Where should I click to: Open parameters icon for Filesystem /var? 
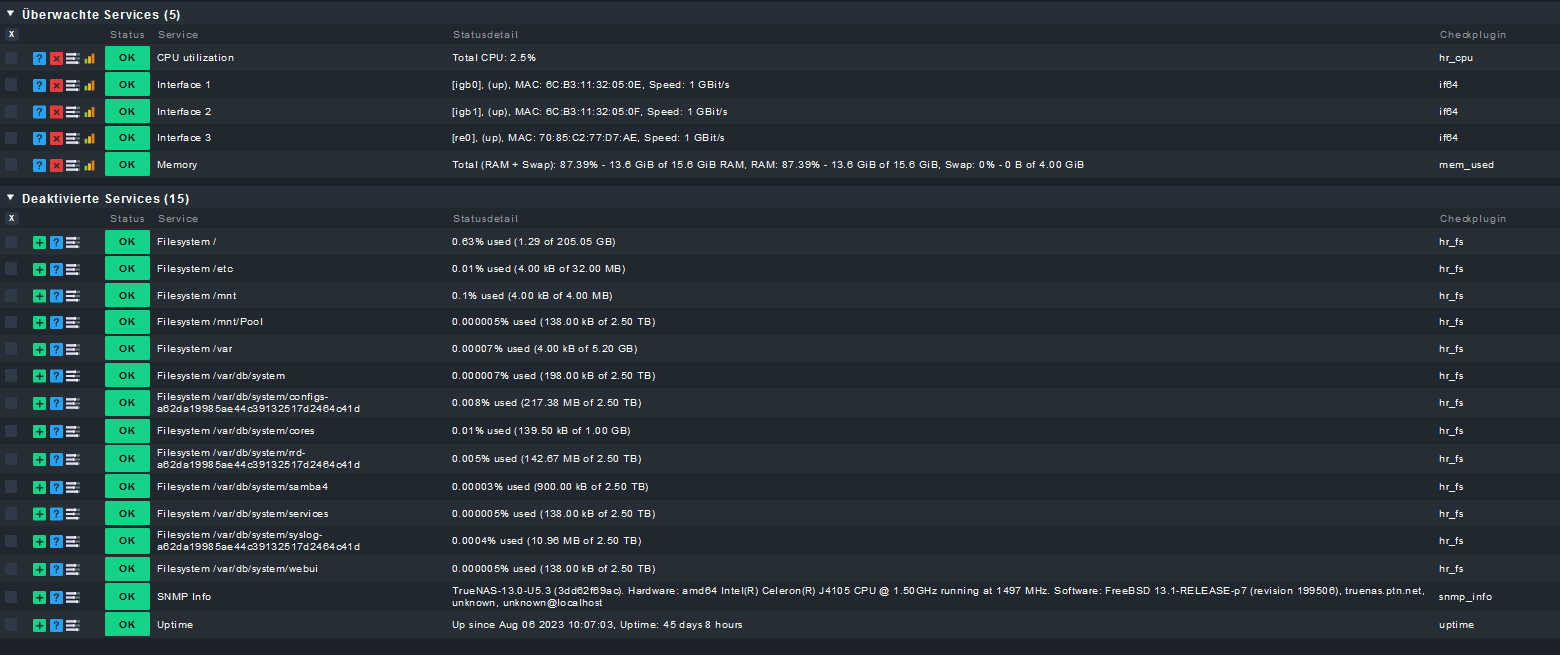click(x=73, y=349)
